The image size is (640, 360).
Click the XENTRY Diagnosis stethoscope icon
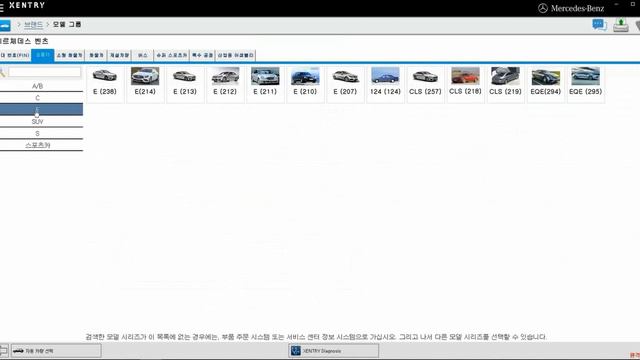pos(296,351)
